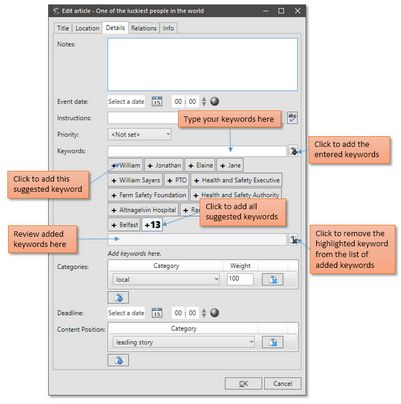Viewport: 401px width, 404px height.
Task: Open the Info tab
Action: (168, 28)
